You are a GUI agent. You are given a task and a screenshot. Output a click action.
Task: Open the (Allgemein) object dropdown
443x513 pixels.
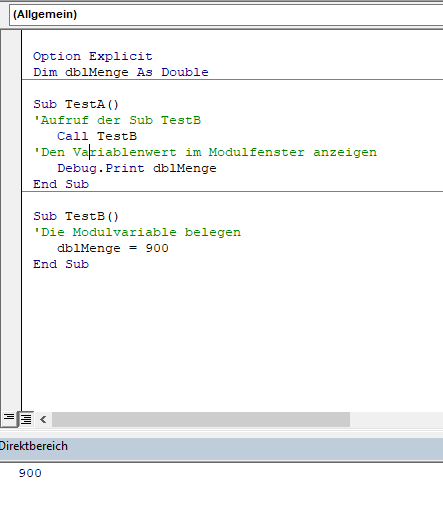pyautogui.click(x=227, y=15)
